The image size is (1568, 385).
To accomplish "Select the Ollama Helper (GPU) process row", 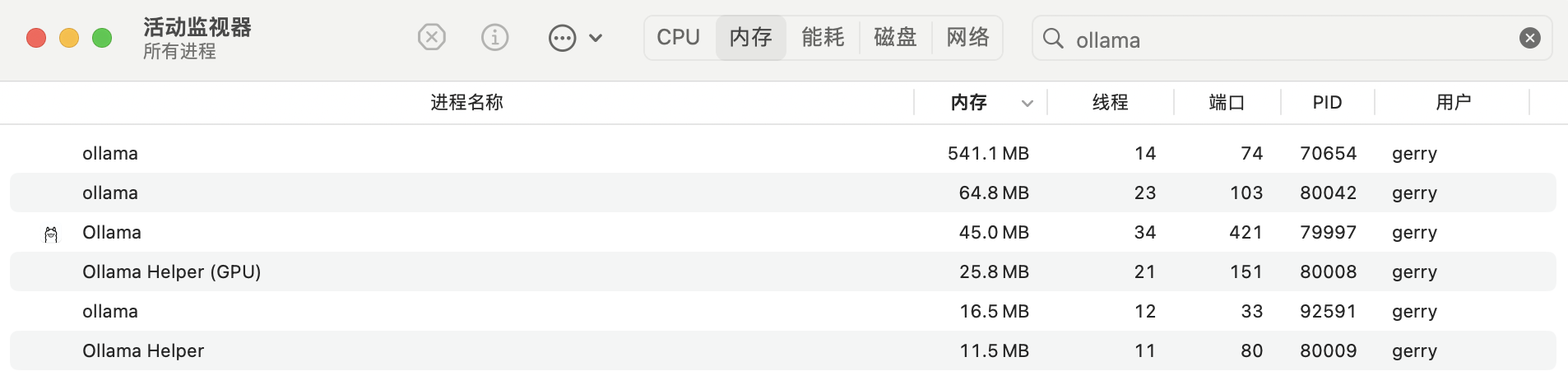I will [x=783, y=271].
